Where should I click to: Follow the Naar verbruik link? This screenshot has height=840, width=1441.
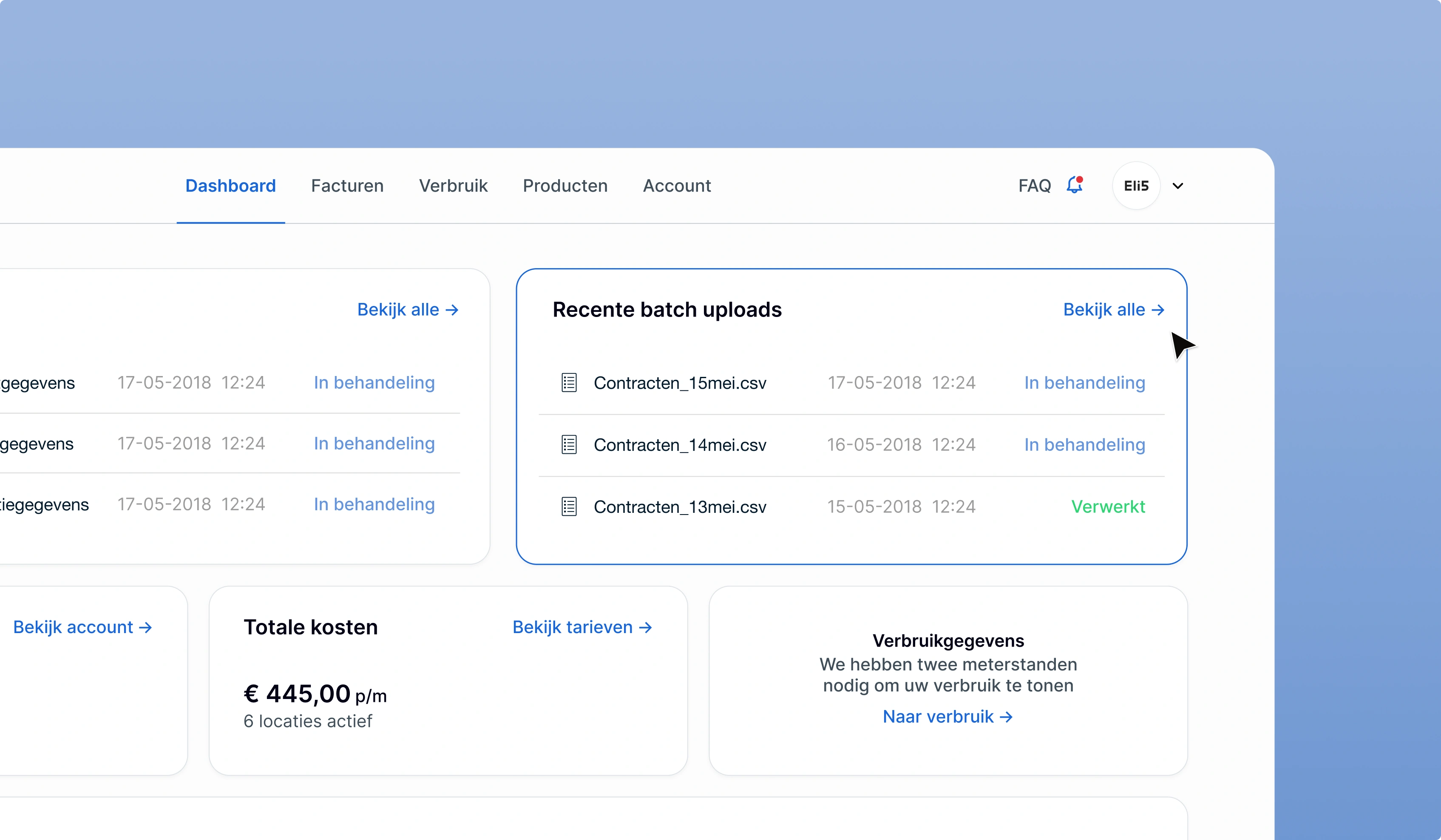coord(947,717)
